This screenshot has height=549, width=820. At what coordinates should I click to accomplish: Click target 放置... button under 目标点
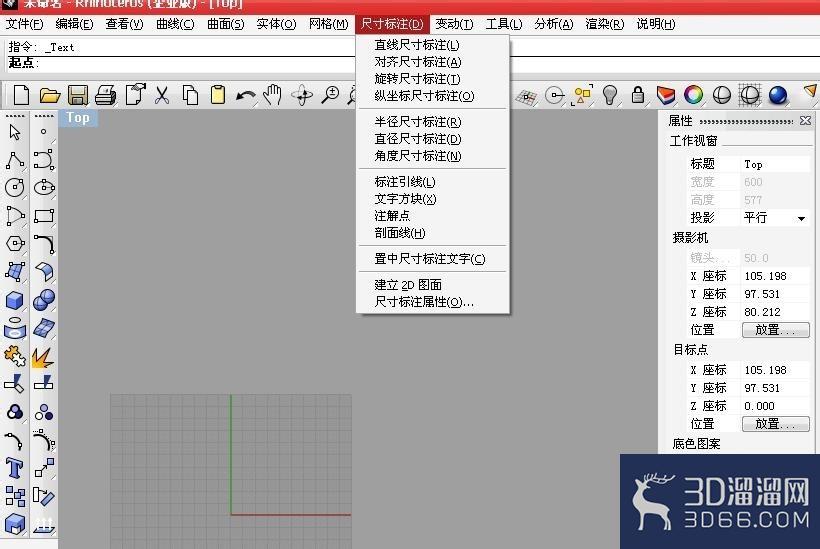point(776,424)
